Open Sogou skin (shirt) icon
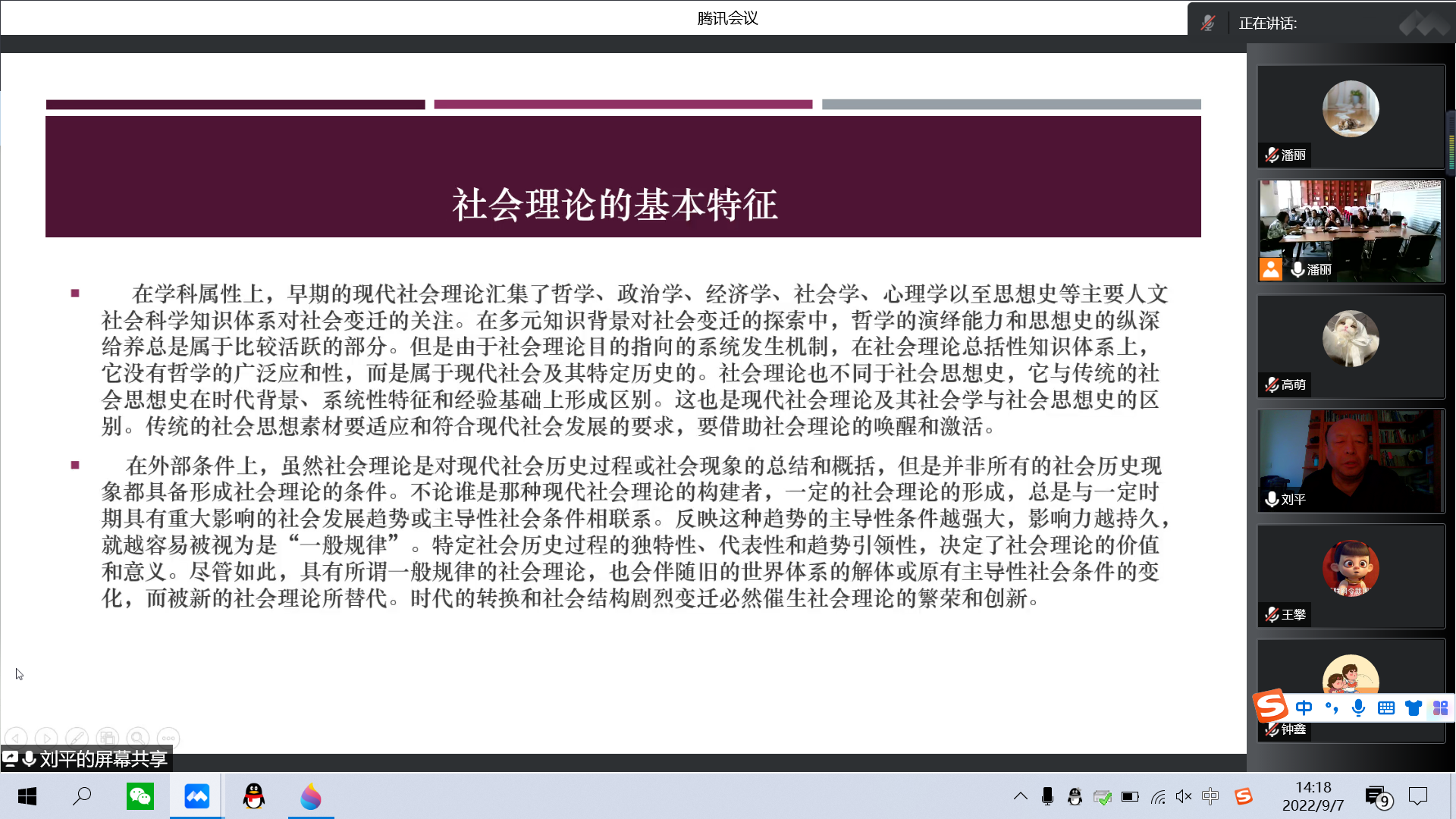 [1413, 708]
